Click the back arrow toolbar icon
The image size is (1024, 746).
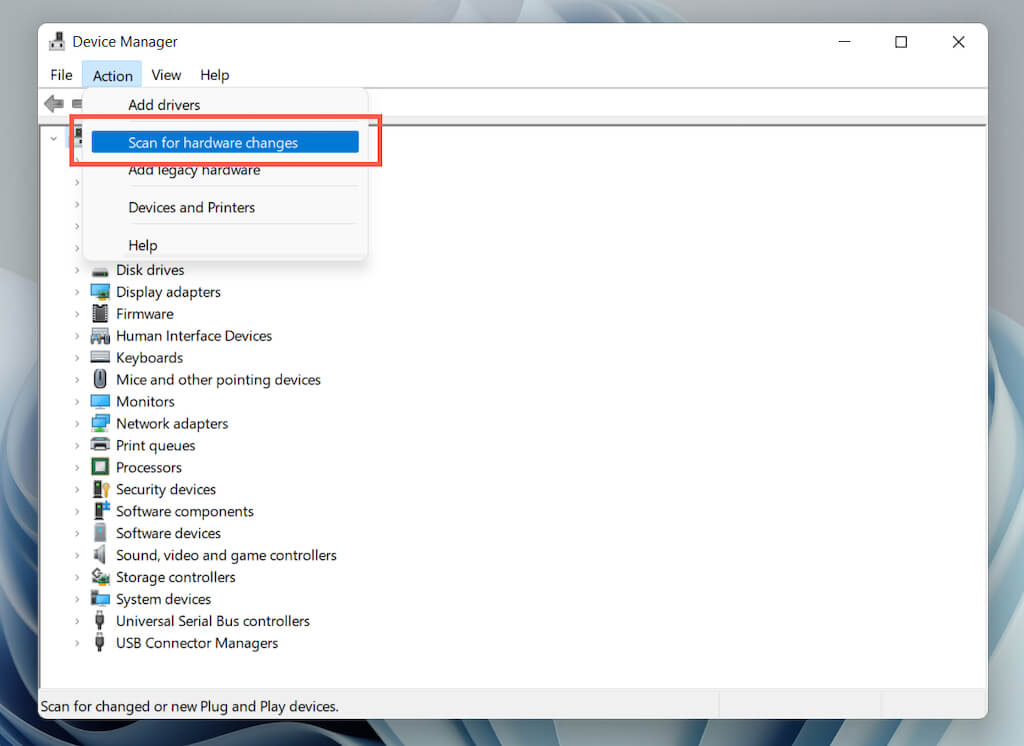54,103
